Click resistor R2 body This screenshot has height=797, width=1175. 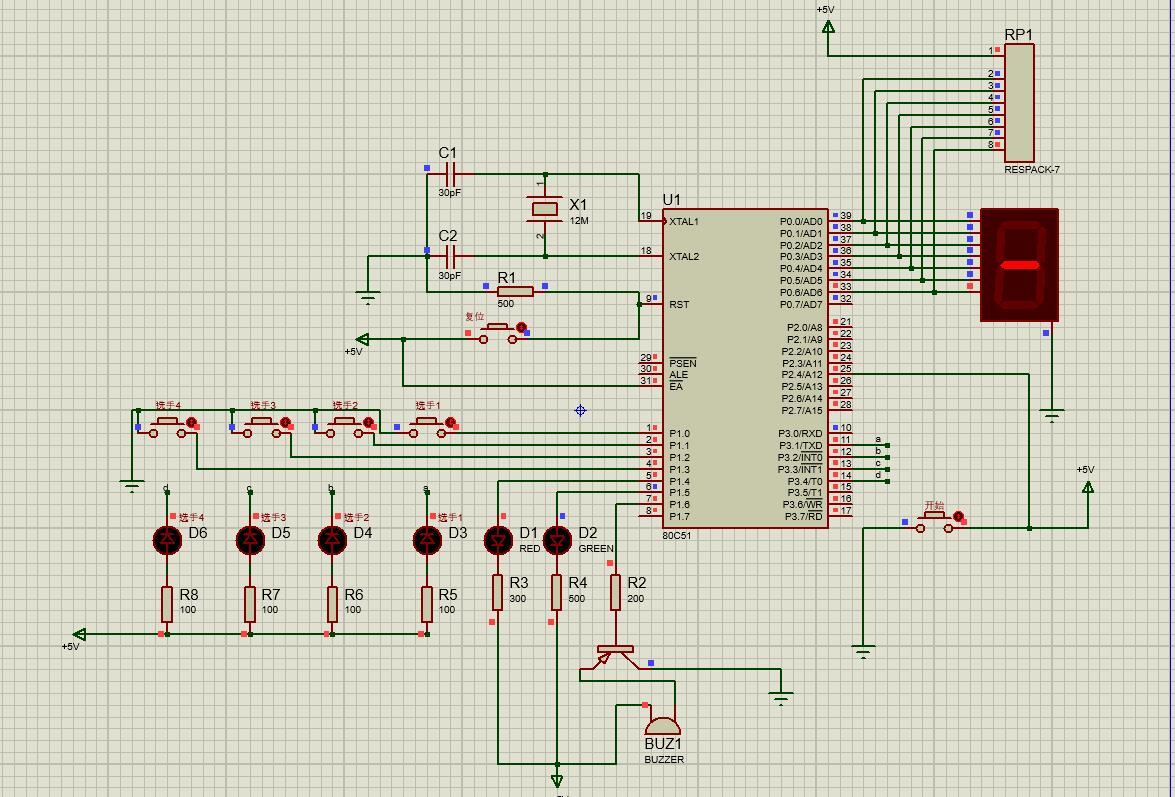615,593
